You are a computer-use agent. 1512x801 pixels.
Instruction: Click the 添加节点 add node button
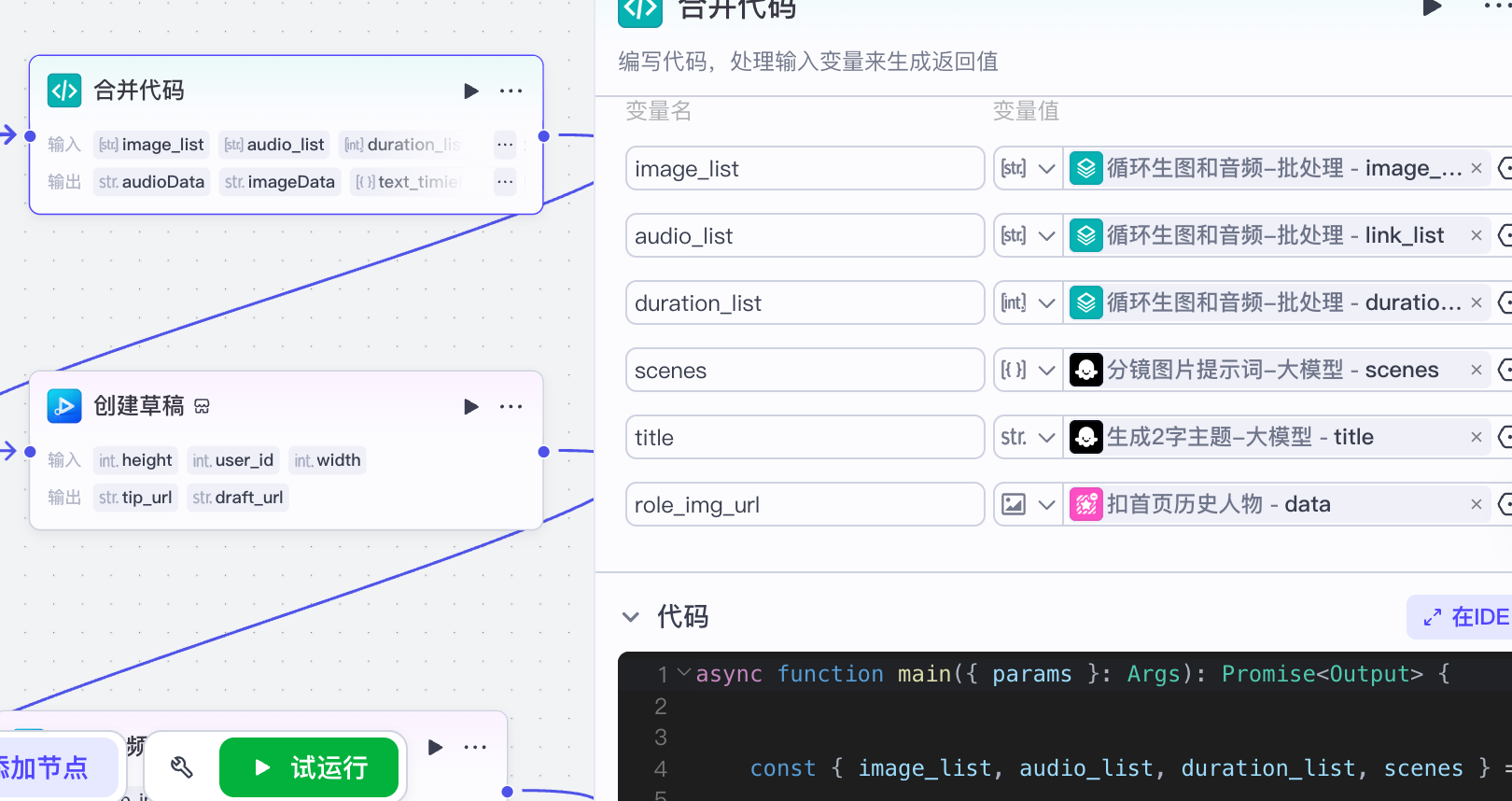point(47,767)
